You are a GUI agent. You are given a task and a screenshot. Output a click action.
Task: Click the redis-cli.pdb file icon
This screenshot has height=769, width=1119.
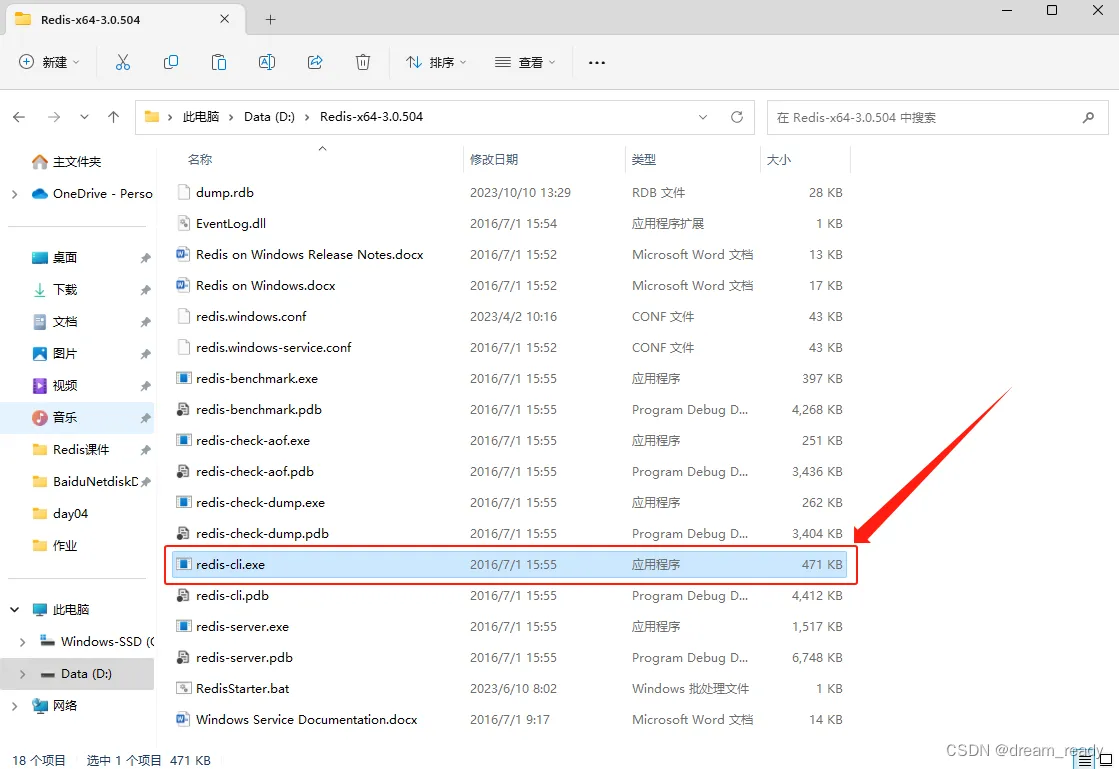[183, 596]
